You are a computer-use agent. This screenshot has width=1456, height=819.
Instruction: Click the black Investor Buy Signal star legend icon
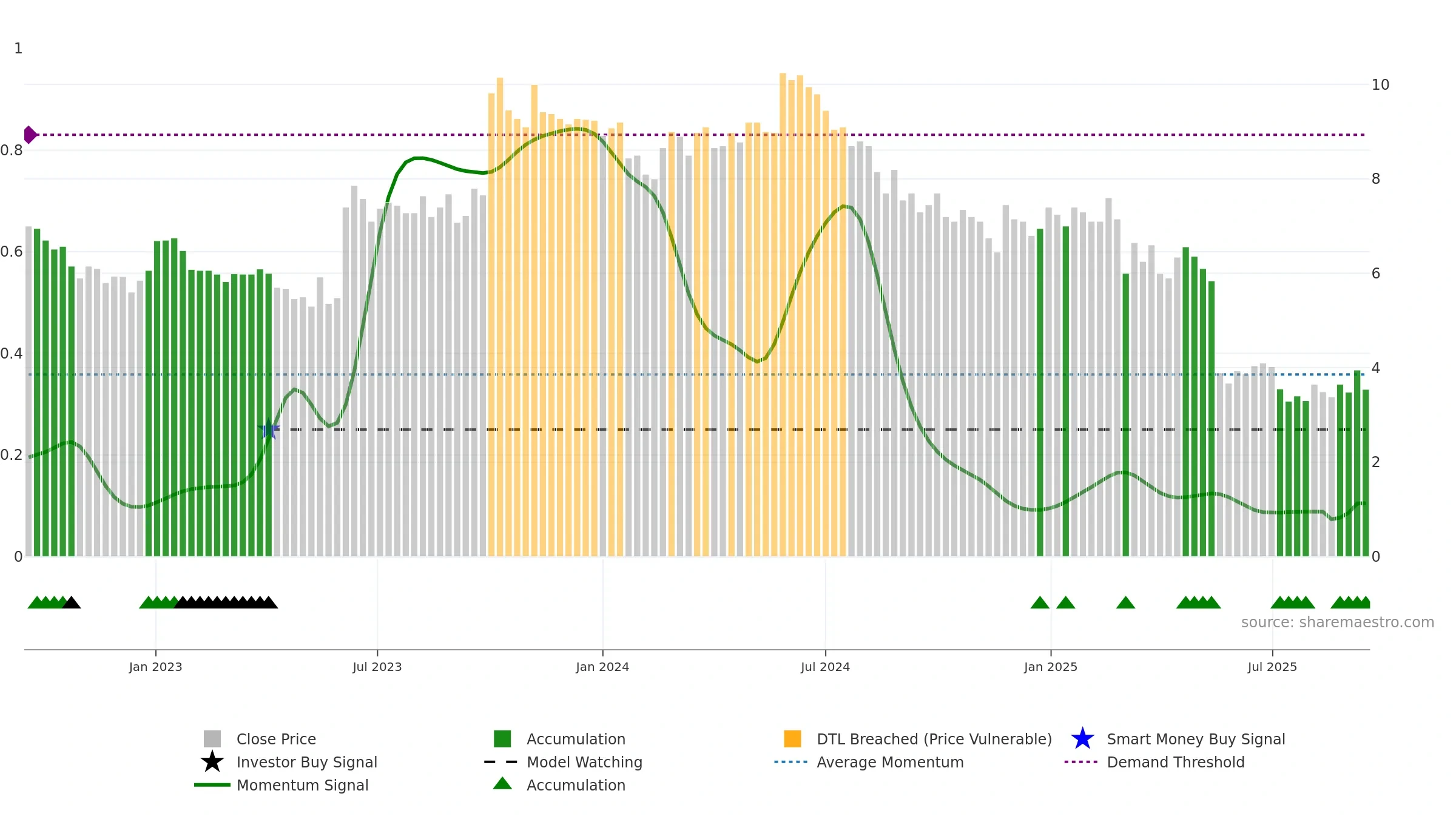point(212,762)
